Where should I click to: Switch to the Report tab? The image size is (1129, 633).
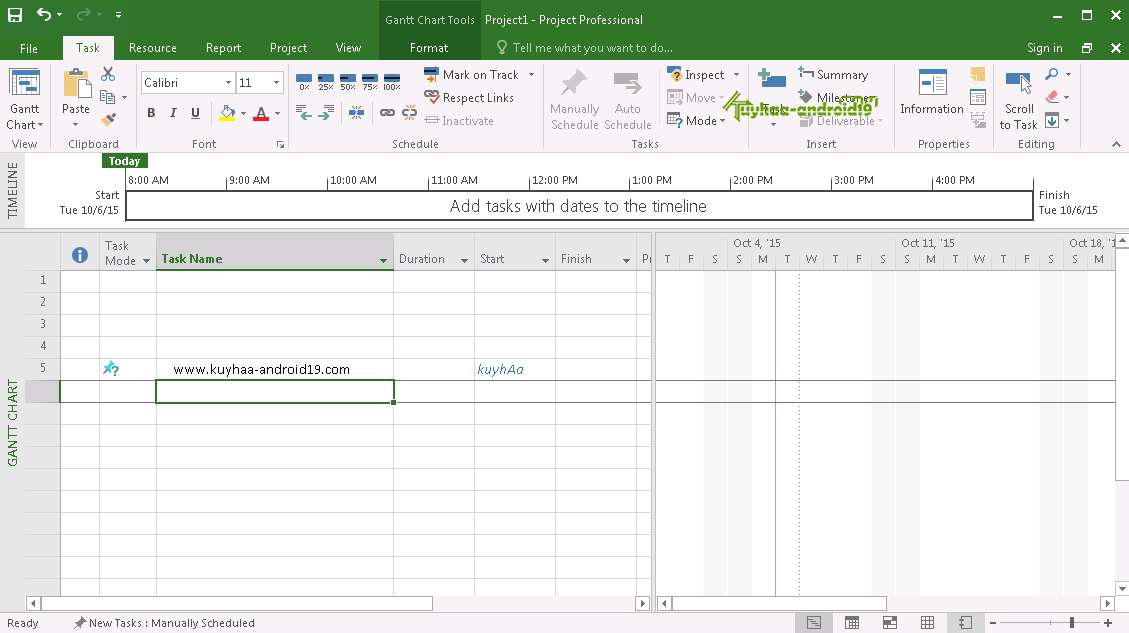(223, 48)
